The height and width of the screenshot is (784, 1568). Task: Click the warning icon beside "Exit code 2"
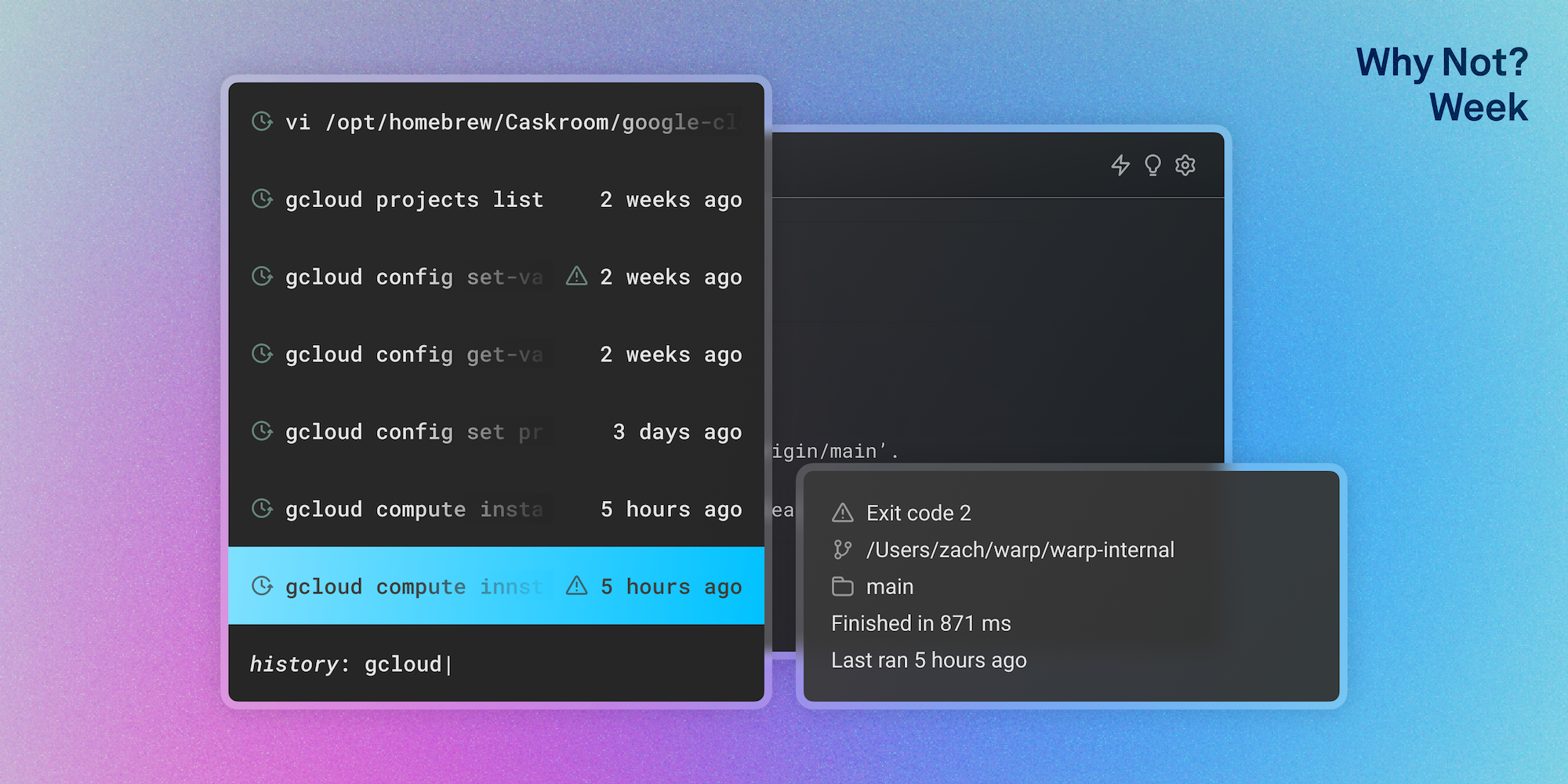841,513
